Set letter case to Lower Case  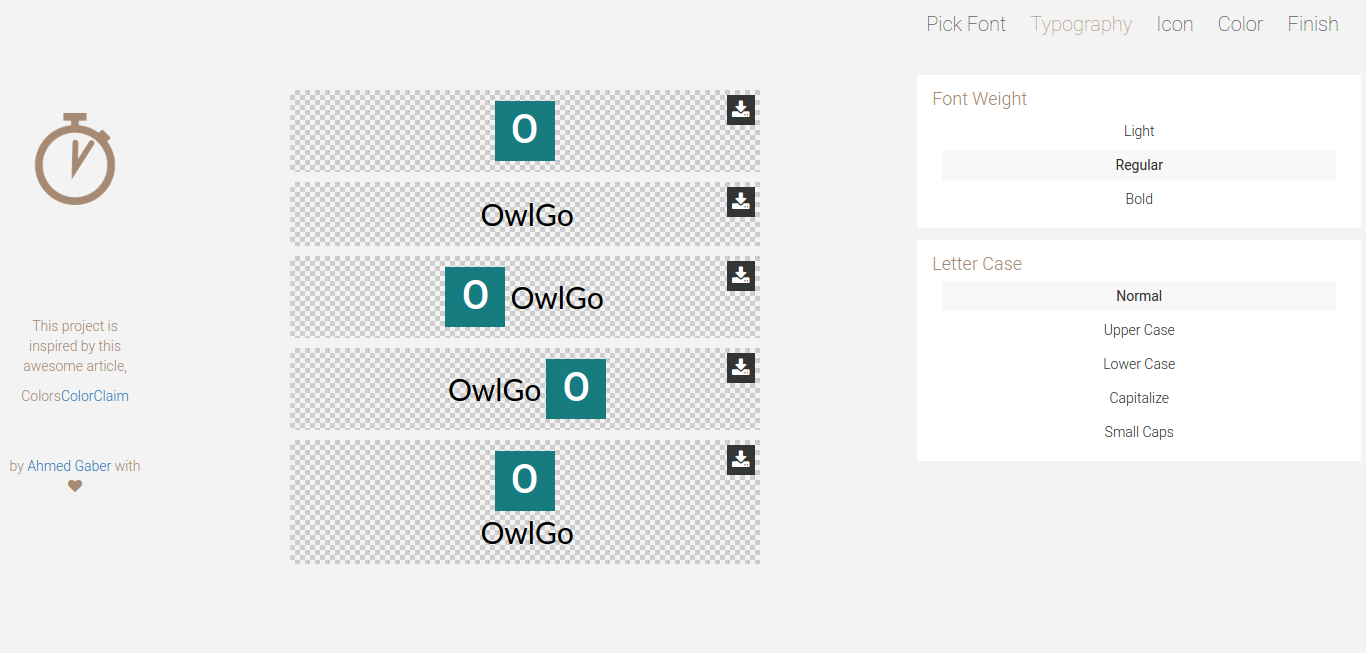tap(1138, 364)
